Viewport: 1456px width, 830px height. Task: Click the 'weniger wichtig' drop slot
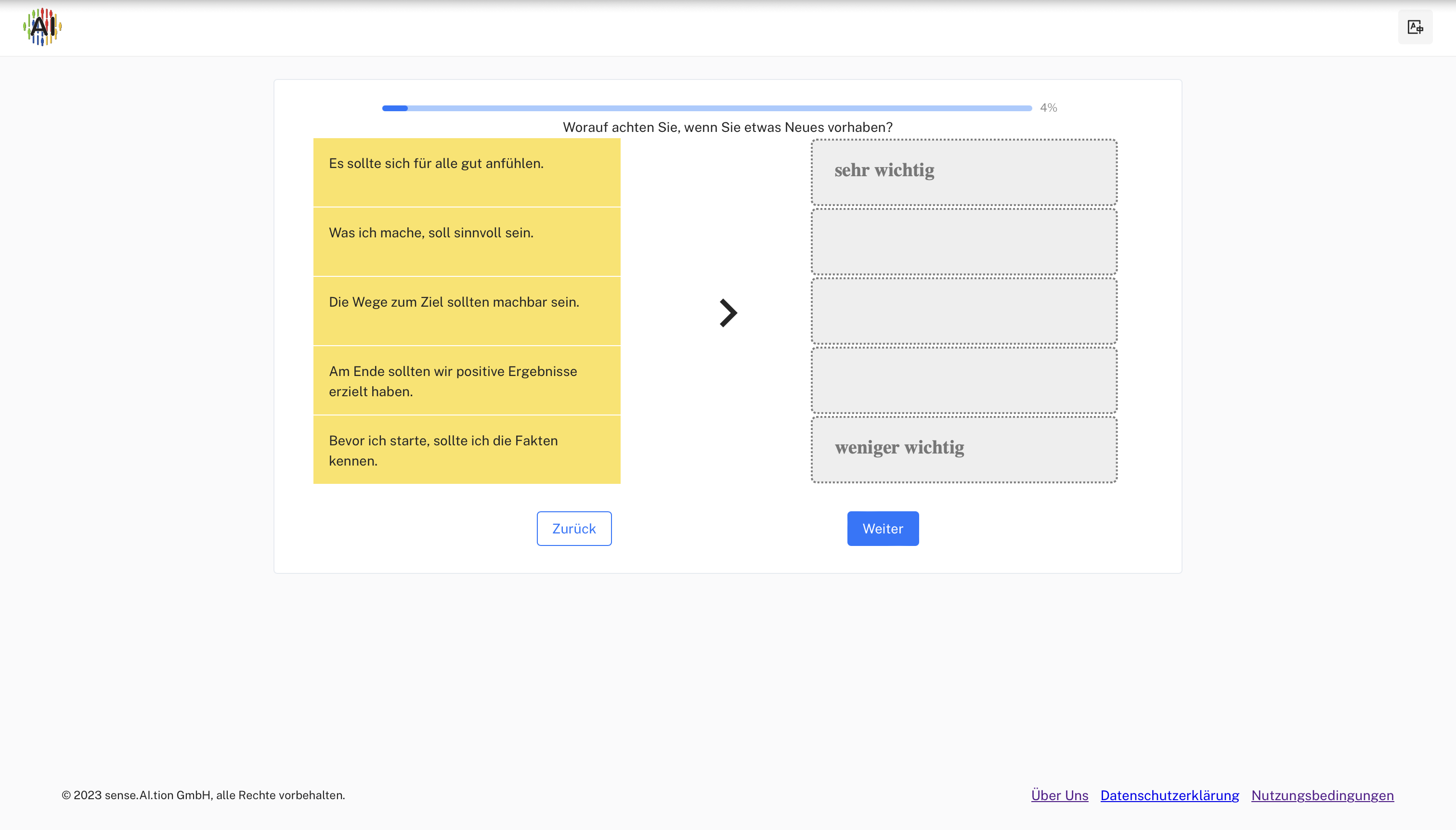[x=964, y=450]
